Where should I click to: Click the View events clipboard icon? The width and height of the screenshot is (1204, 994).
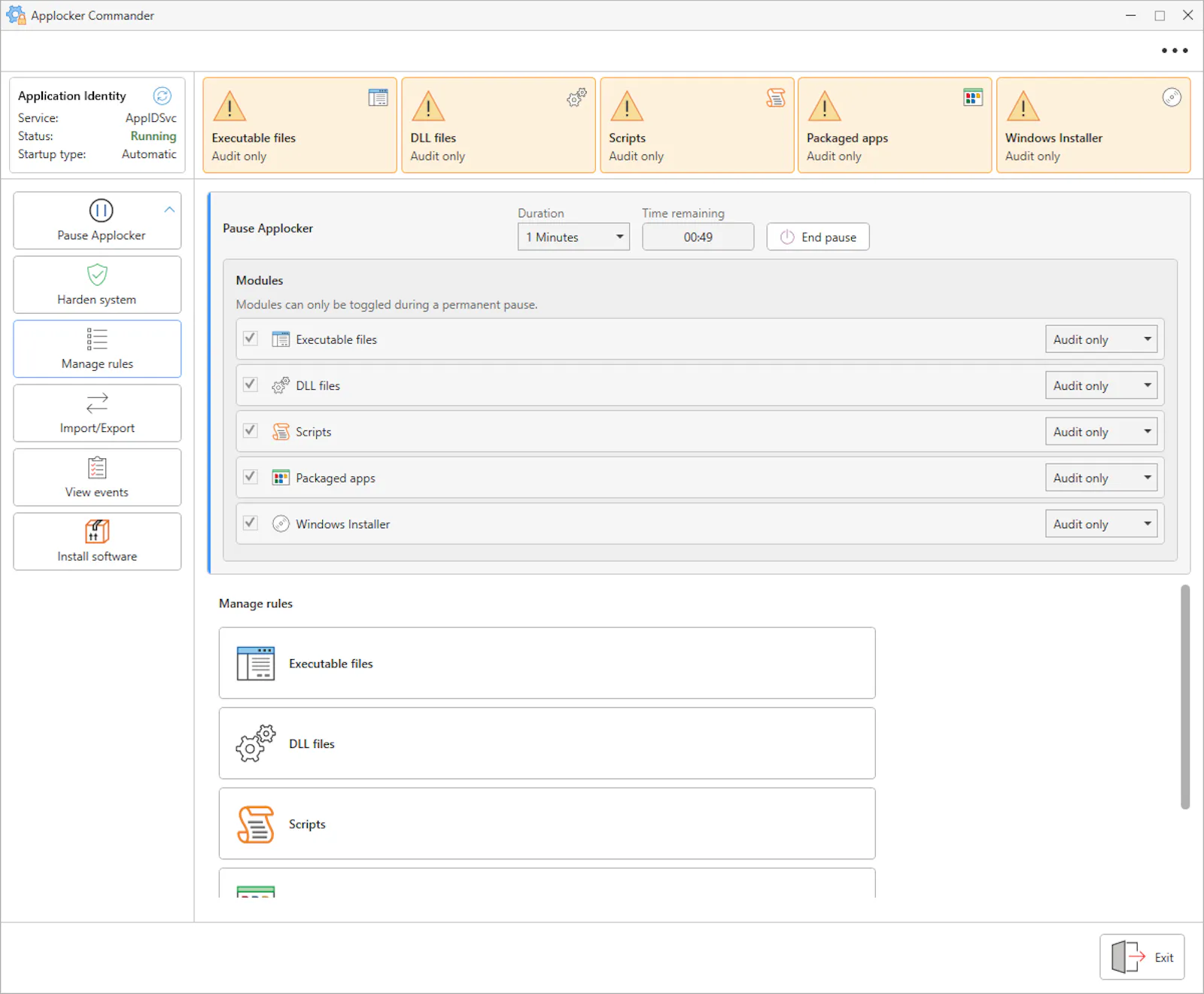click(97, 467)
